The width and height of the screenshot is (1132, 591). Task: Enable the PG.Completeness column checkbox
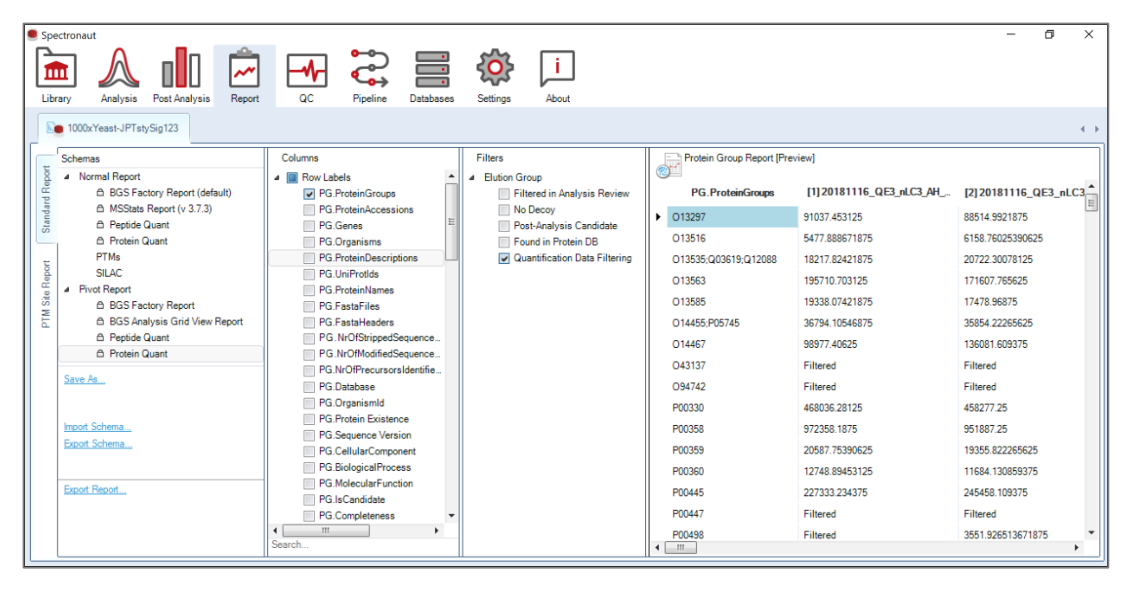pyautogui.click(x=309, y=516)
